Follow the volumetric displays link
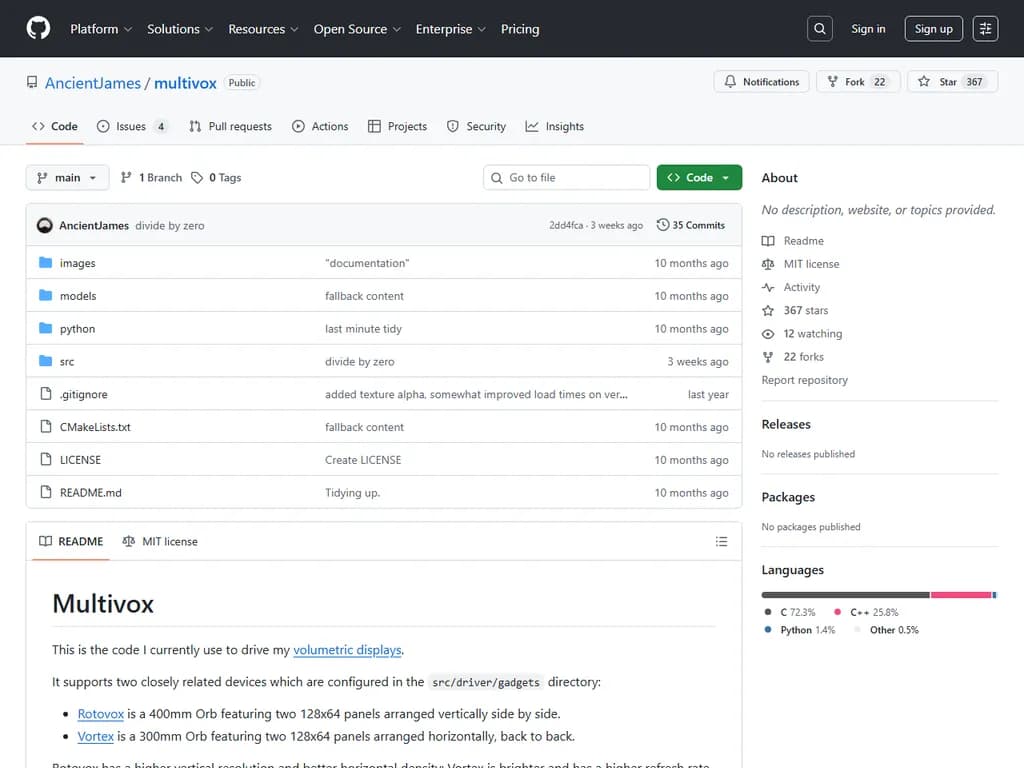The width and height of the screenshot is (1024, 768). pyautogui.click(x=347, y=650)
